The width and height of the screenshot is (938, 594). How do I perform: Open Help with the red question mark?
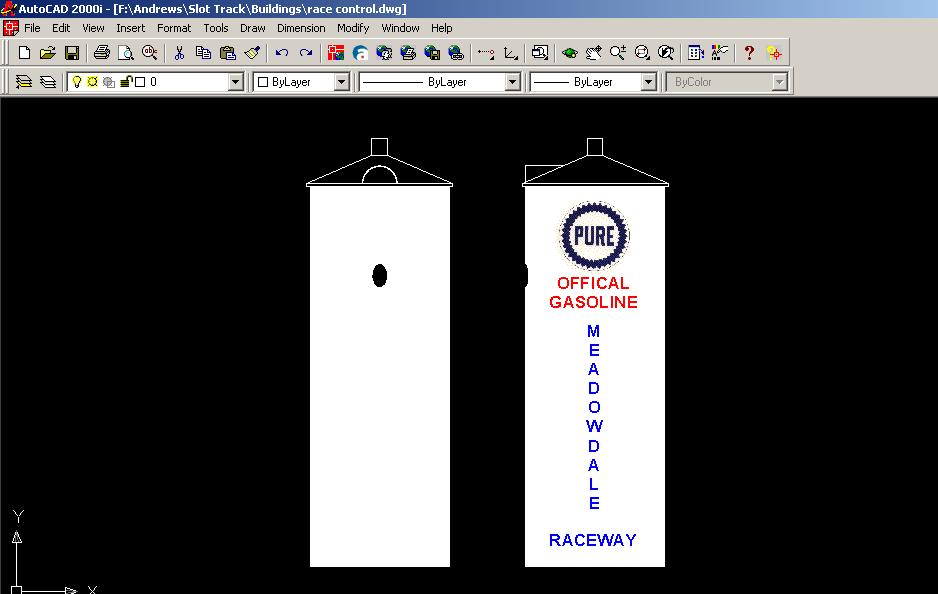pos(749,53)
